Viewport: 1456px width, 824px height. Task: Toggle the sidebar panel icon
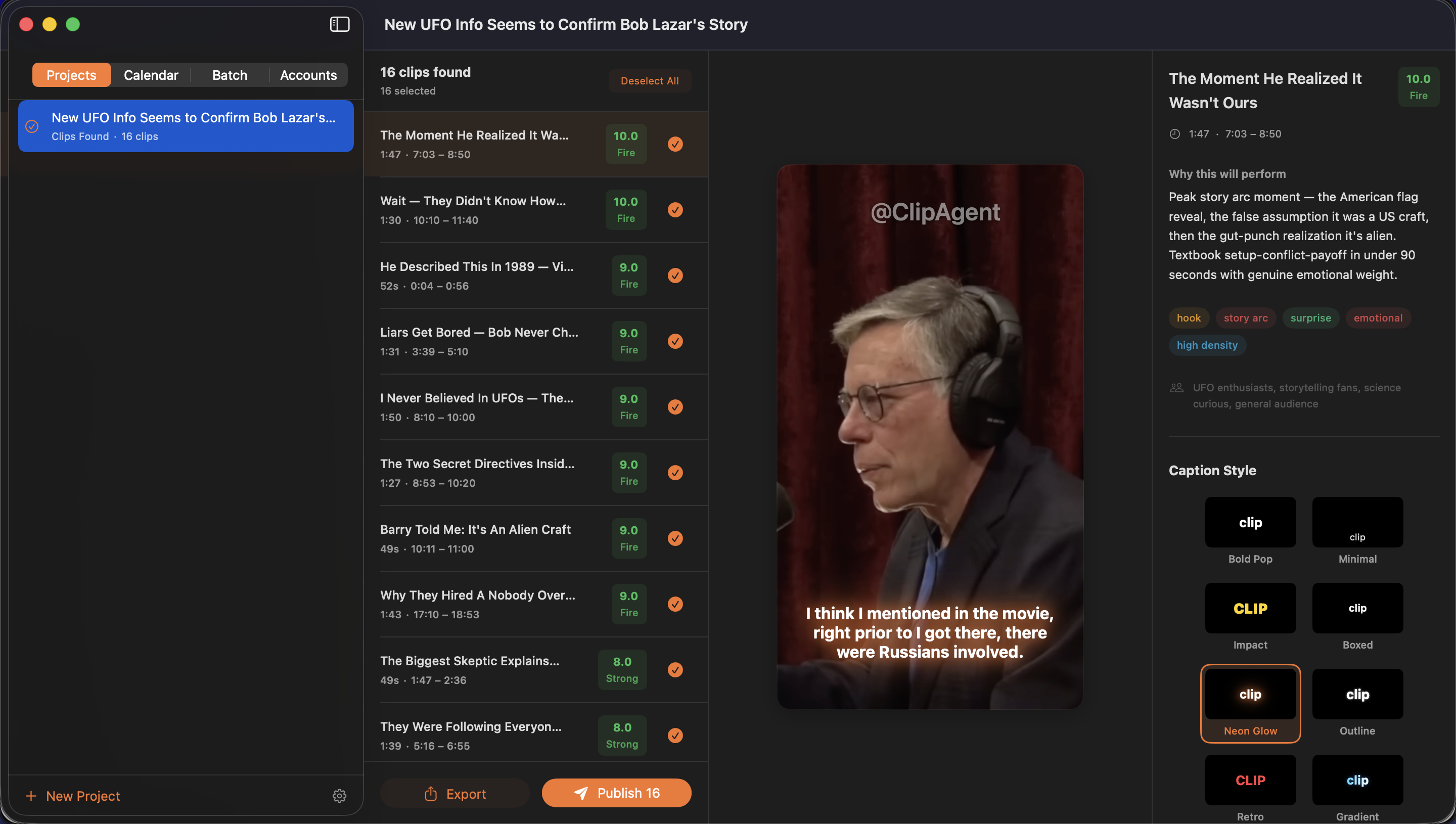(340, 24)
